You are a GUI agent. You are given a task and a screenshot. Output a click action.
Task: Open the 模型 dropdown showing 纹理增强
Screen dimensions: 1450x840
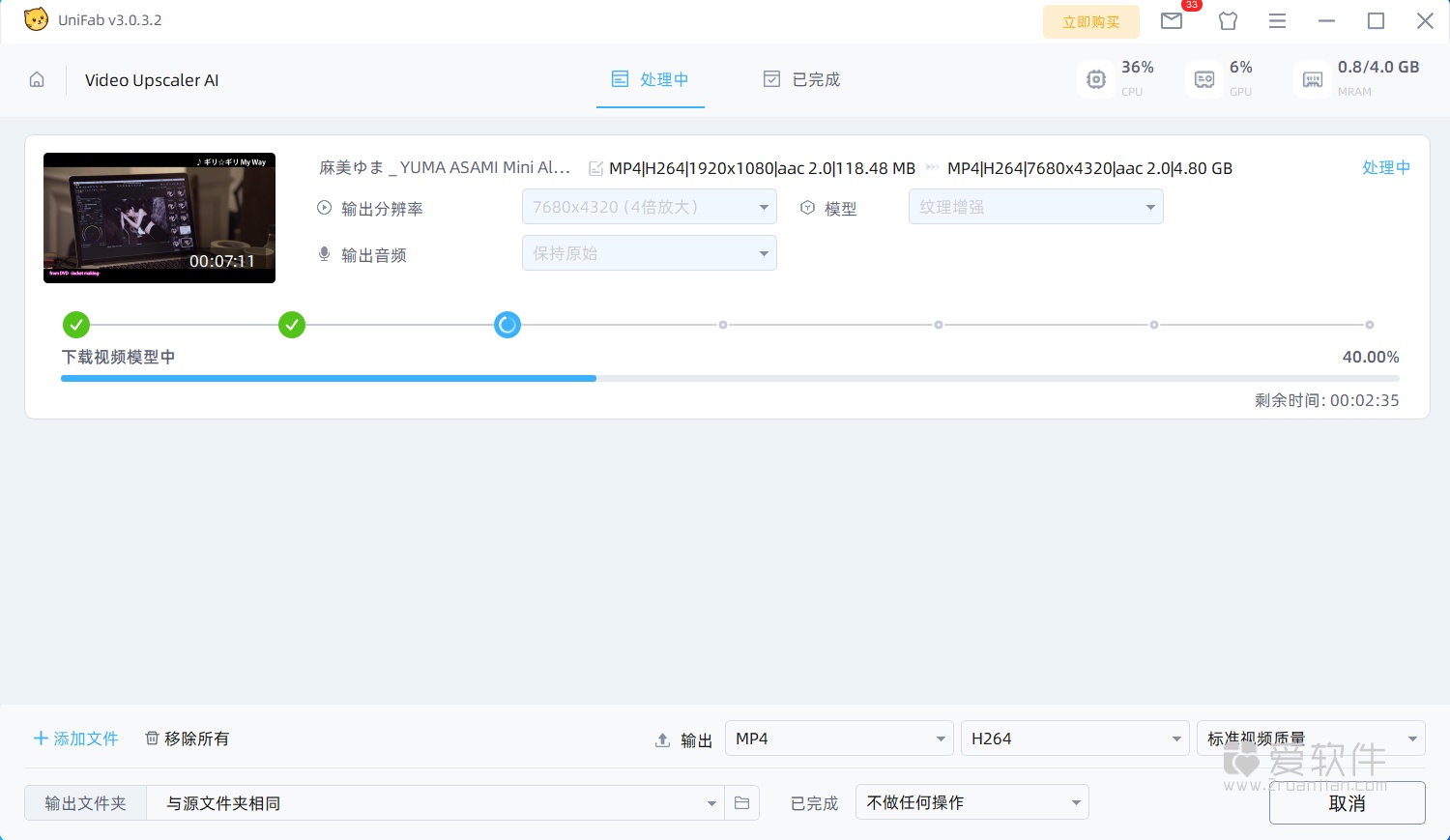1035,206
